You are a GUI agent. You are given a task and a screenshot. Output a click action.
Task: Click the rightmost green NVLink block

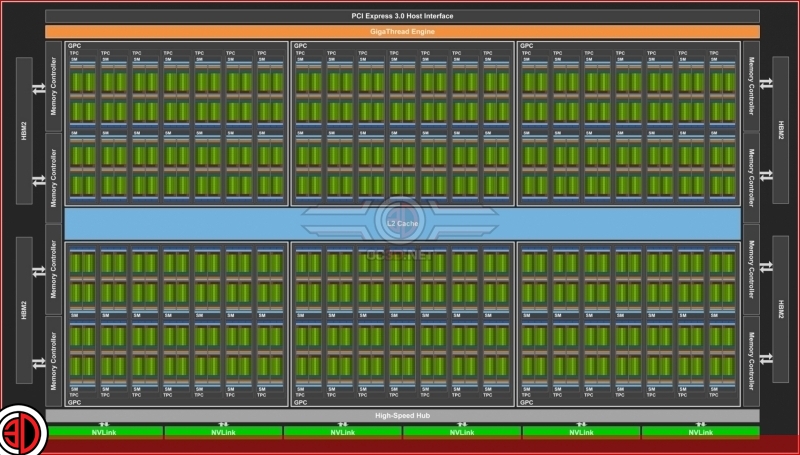(700, 433)
